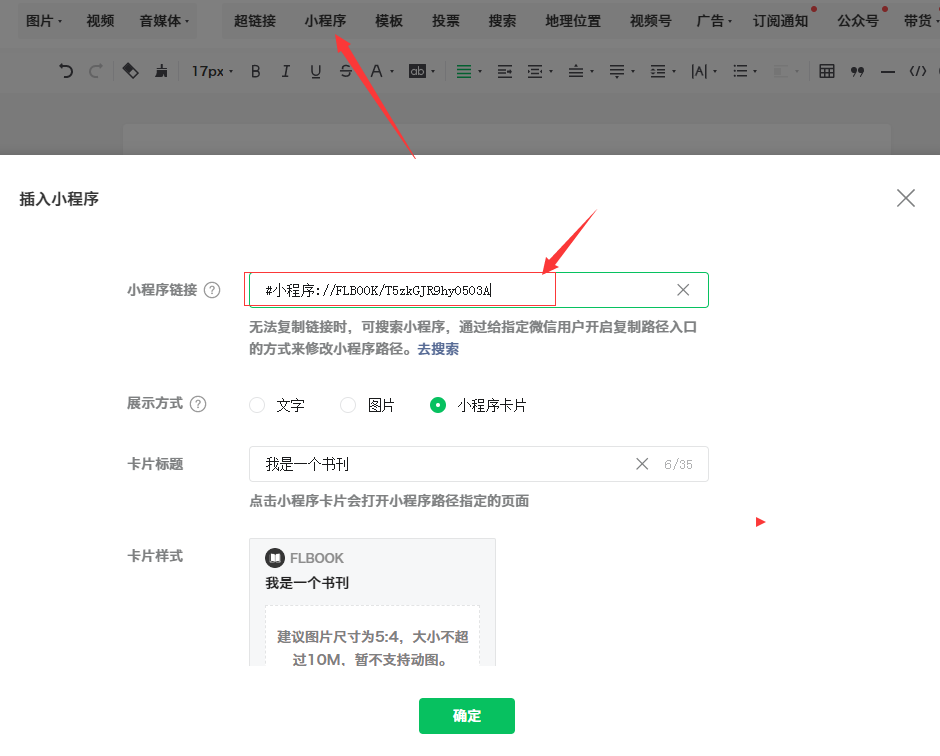Select the 图片 display option
The image size is (940, 756).
pyautogui.click(x=348, y=405)
